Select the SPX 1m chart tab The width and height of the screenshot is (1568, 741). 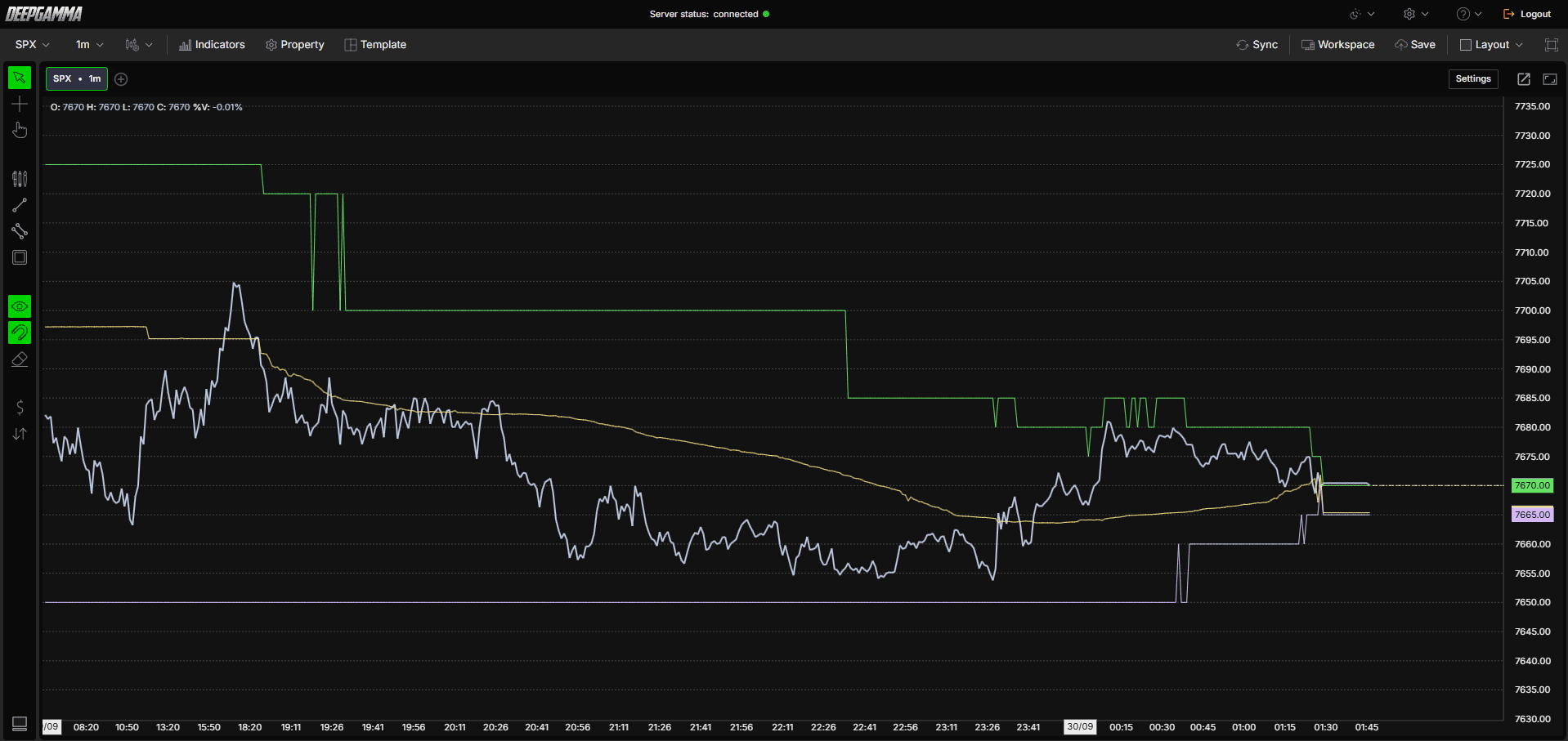77,78
